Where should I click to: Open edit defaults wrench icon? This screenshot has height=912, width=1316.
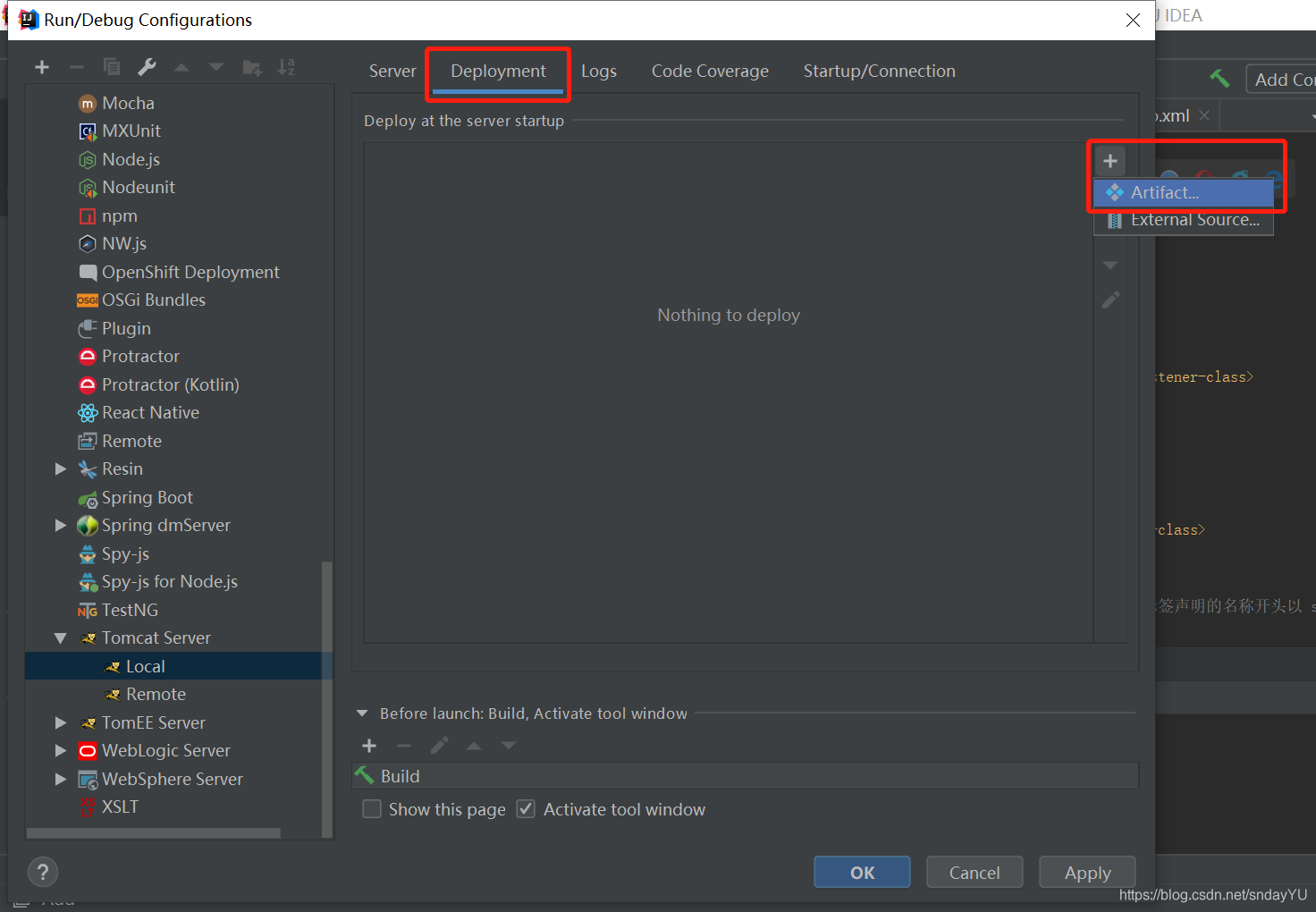(x=147, y=67)
